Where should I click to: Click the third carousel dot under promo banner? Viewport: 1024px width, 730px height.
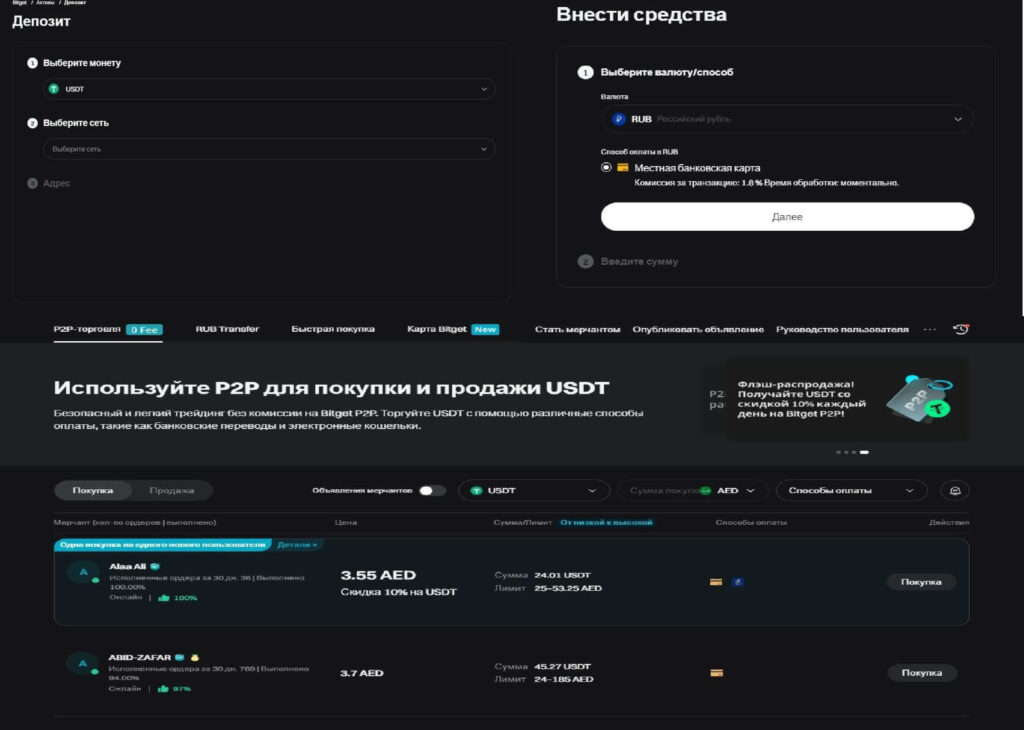854,452
